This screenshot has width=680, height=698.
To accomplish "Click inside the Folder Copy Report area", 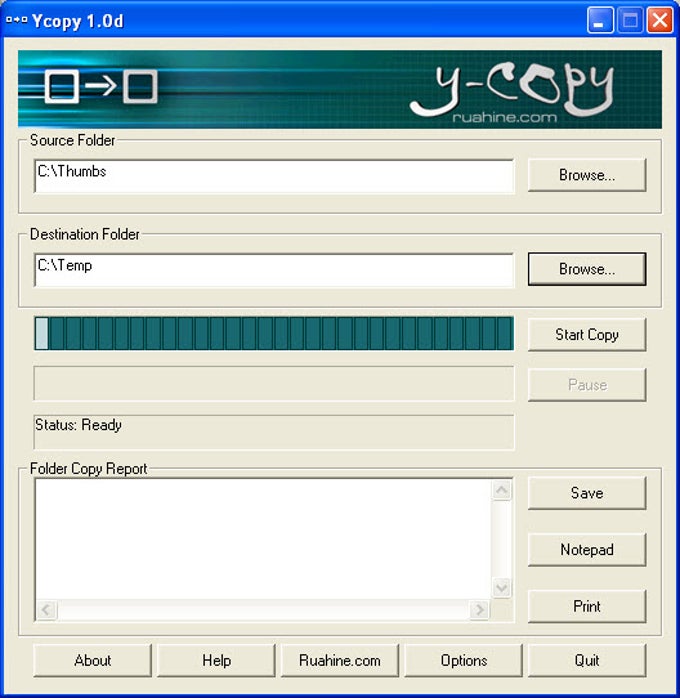I will pyautogui.click(x=263, y=539).
